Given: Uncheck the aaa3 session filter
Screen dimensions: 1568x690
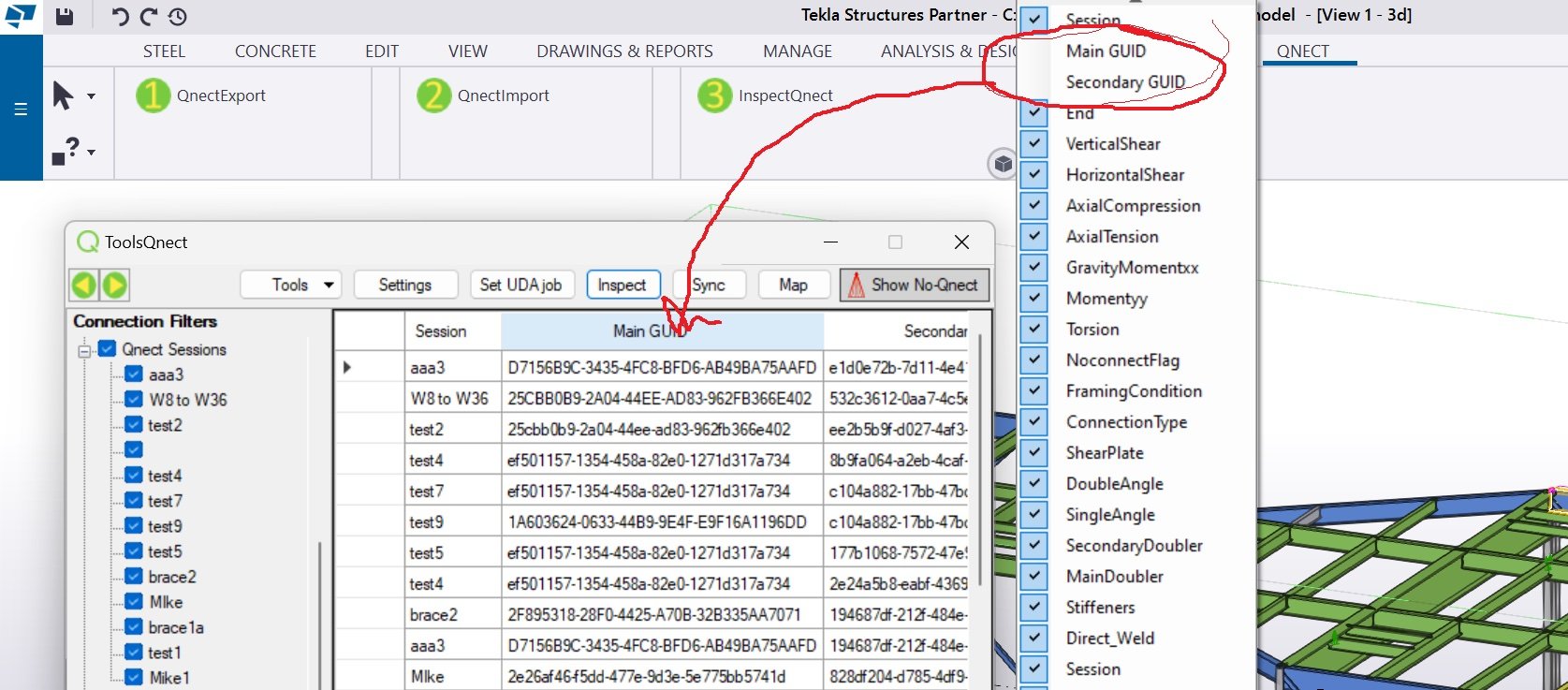Looking at the screenshot, I should pyautogui.click(x=134, y=374).
